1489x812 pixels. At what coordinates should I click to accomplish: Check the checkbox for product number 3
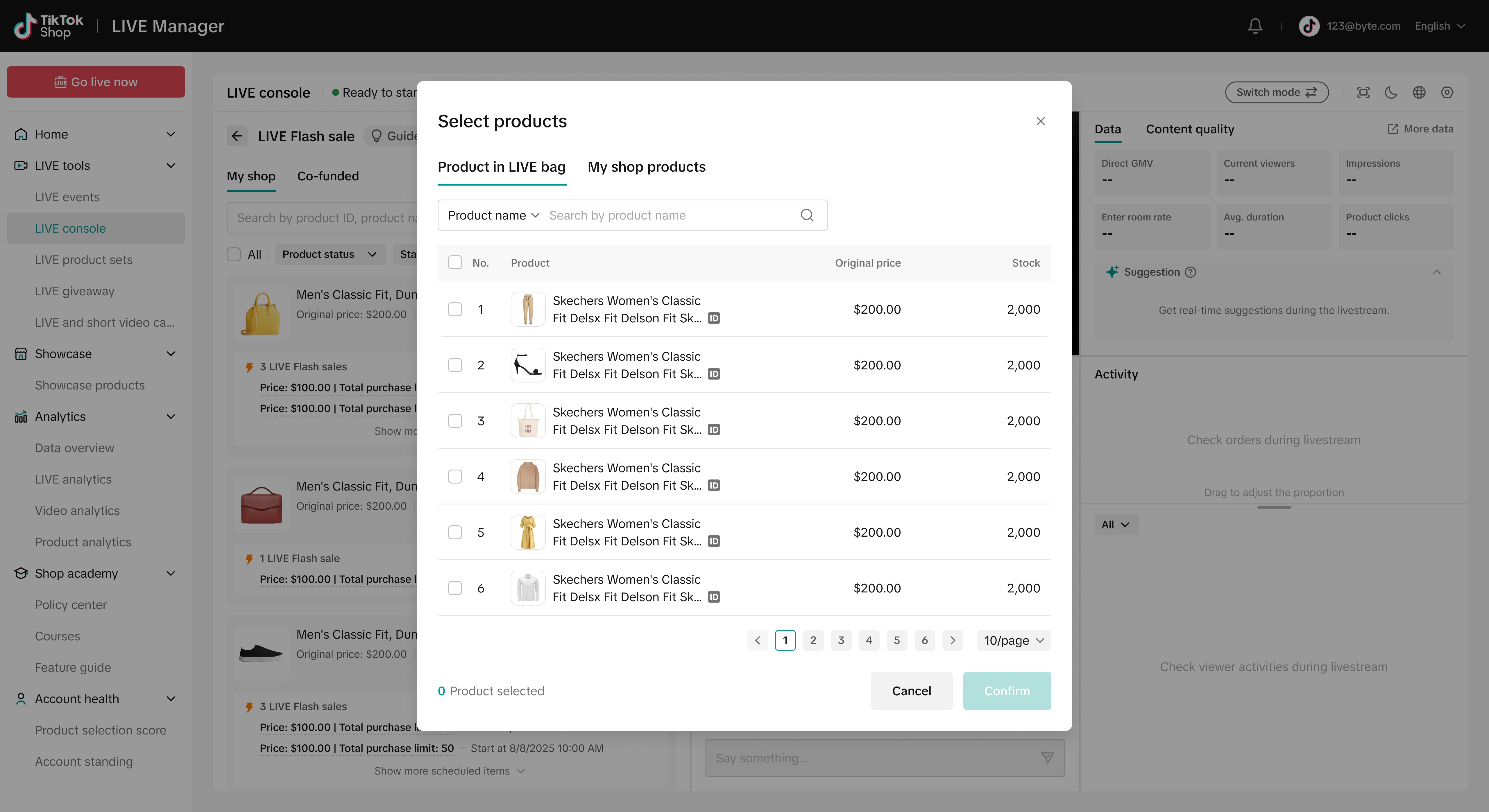click(x=455, y=421)
